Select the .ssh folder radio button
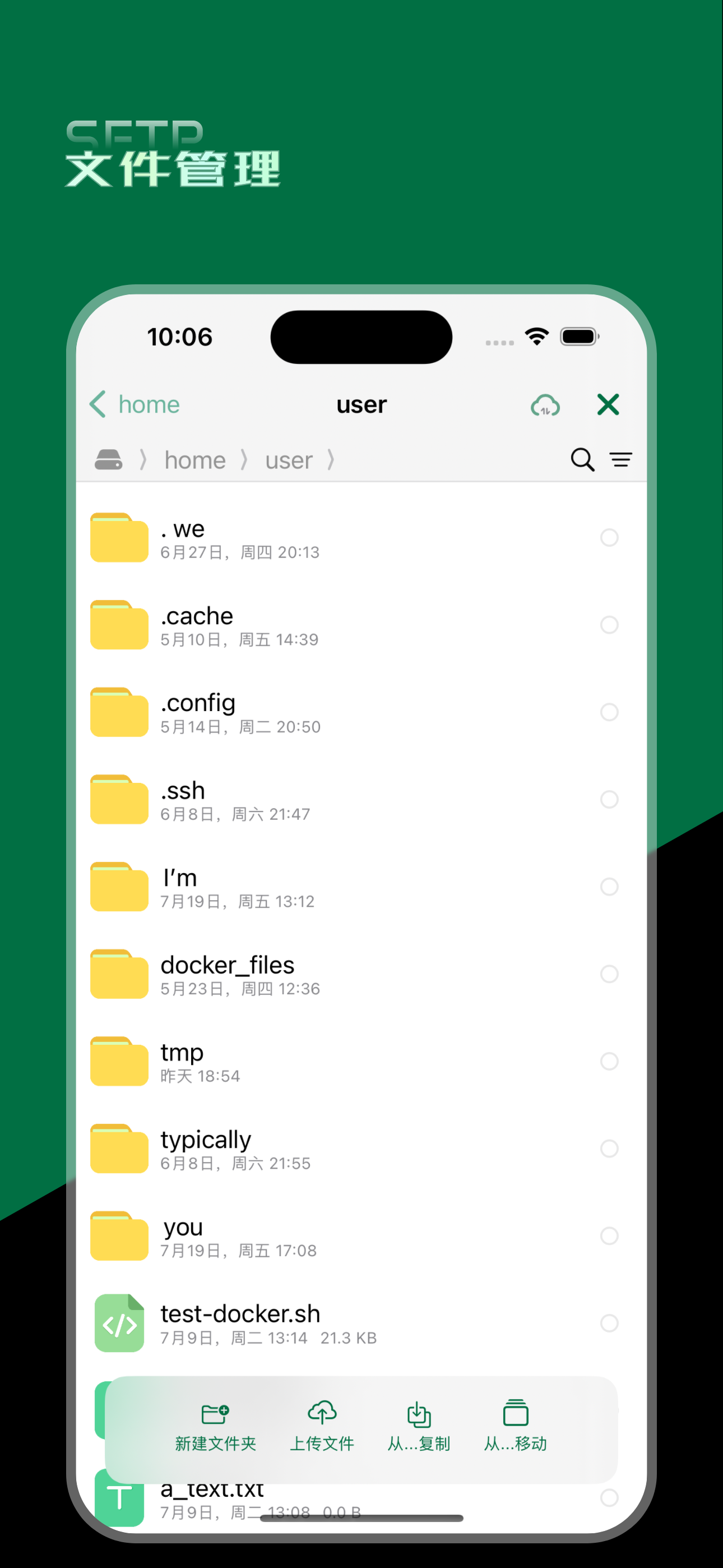Image resolution: width=723 pixels, height=1568 pixels. click(x=609, y=799)
